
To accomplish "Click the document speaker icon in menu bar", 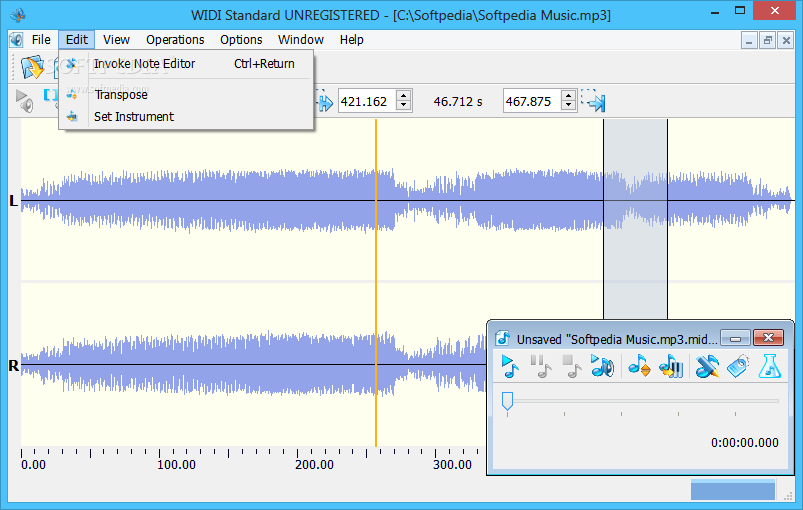I will [16, 39].
